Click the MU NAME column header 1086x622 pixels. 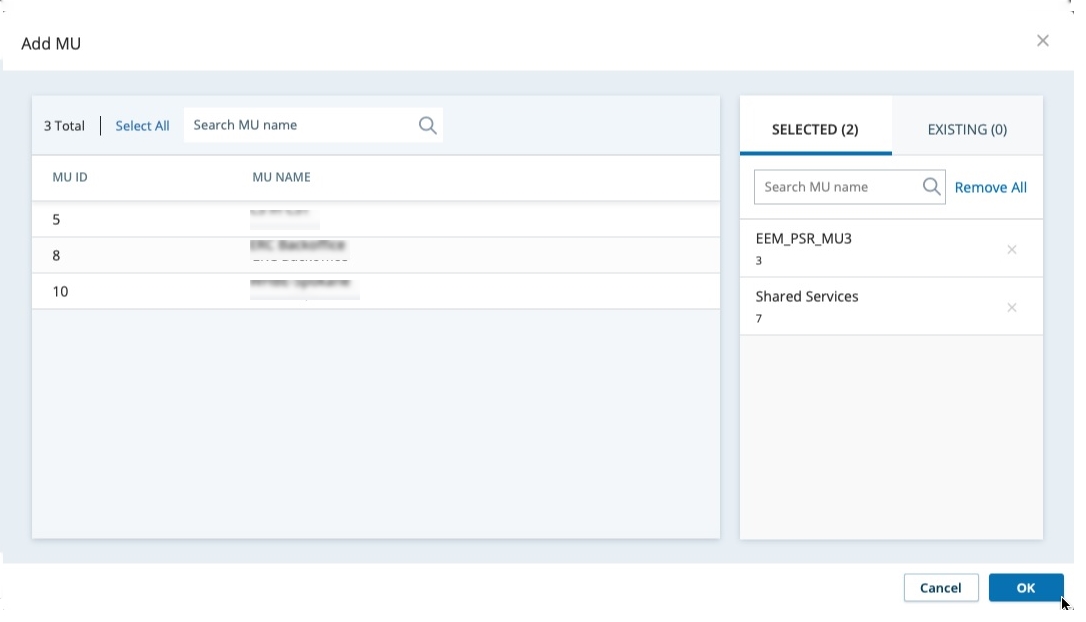[x=281, y=177]
